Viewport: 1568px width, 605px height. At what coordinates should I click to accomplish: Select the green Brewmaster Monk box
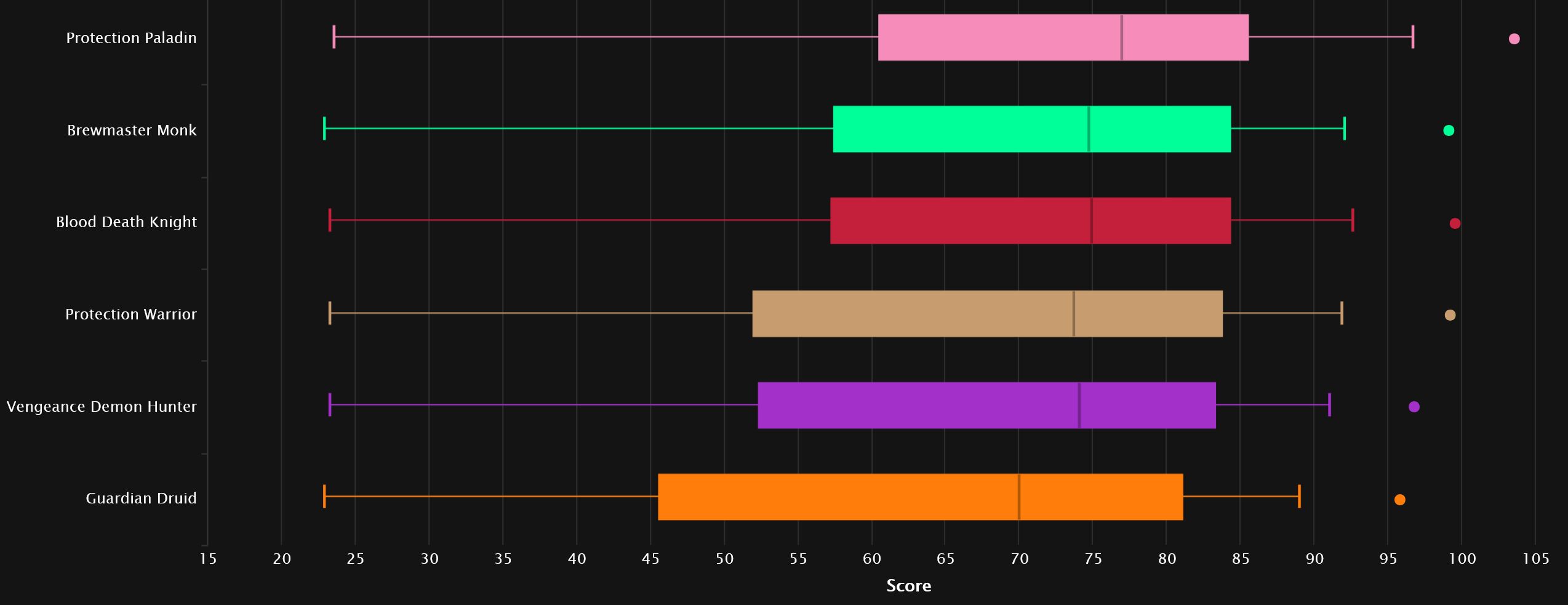[x=1031, y=129]
